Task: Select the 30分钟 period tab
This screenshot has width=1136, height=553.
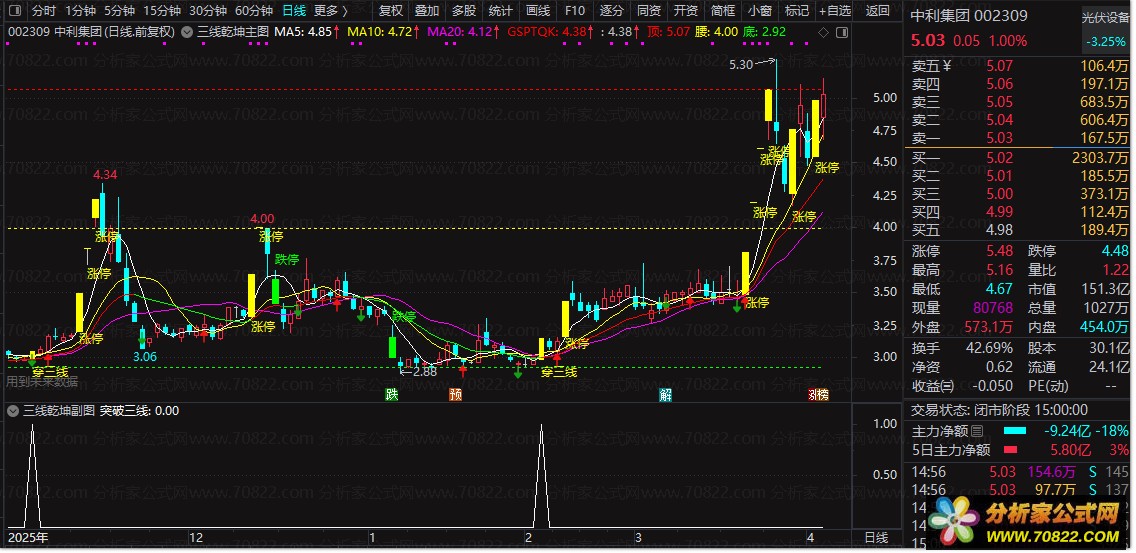Action: click(208, 11)
